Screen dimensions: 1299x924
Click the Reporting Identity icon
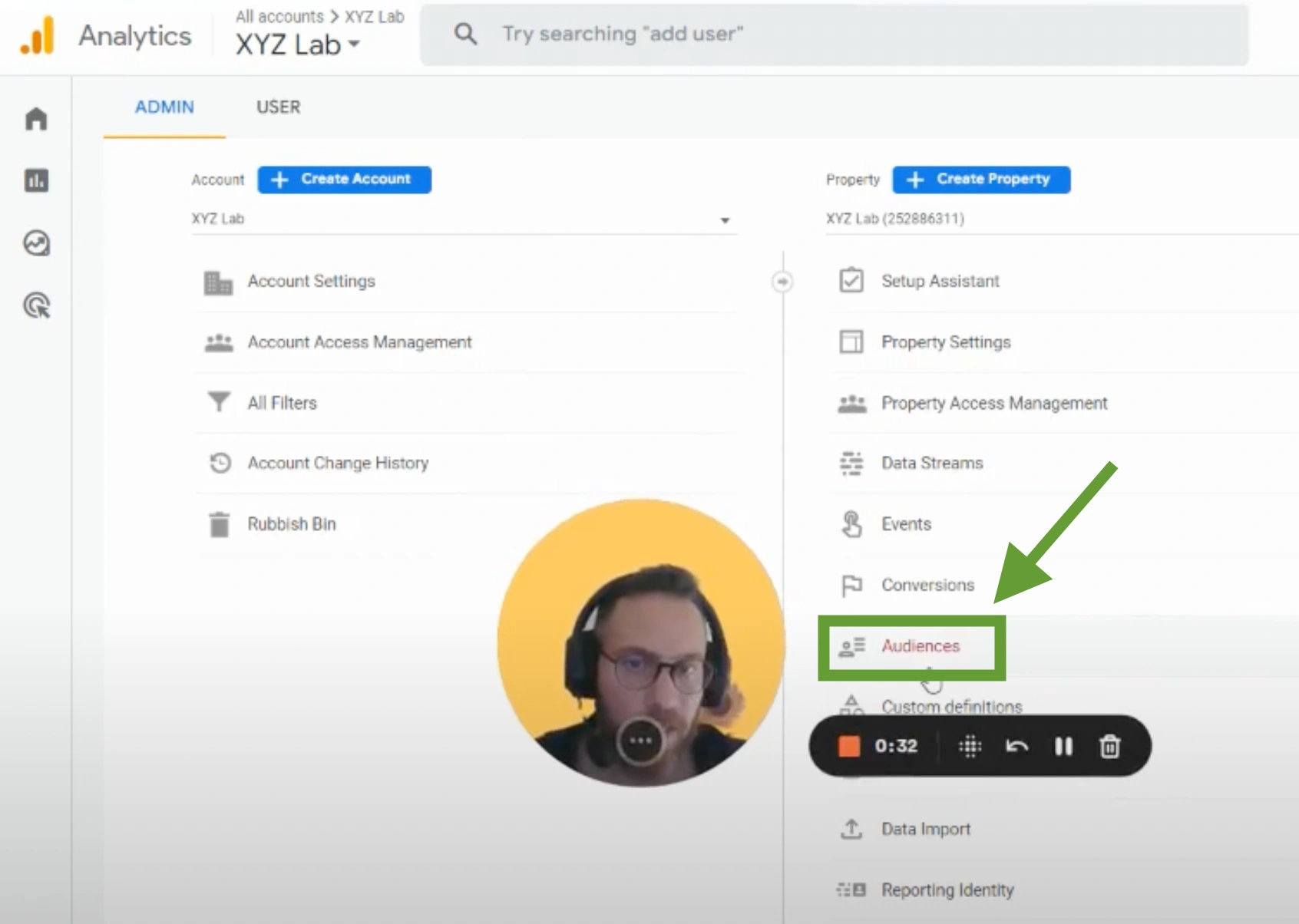click(x=851, y=890)
